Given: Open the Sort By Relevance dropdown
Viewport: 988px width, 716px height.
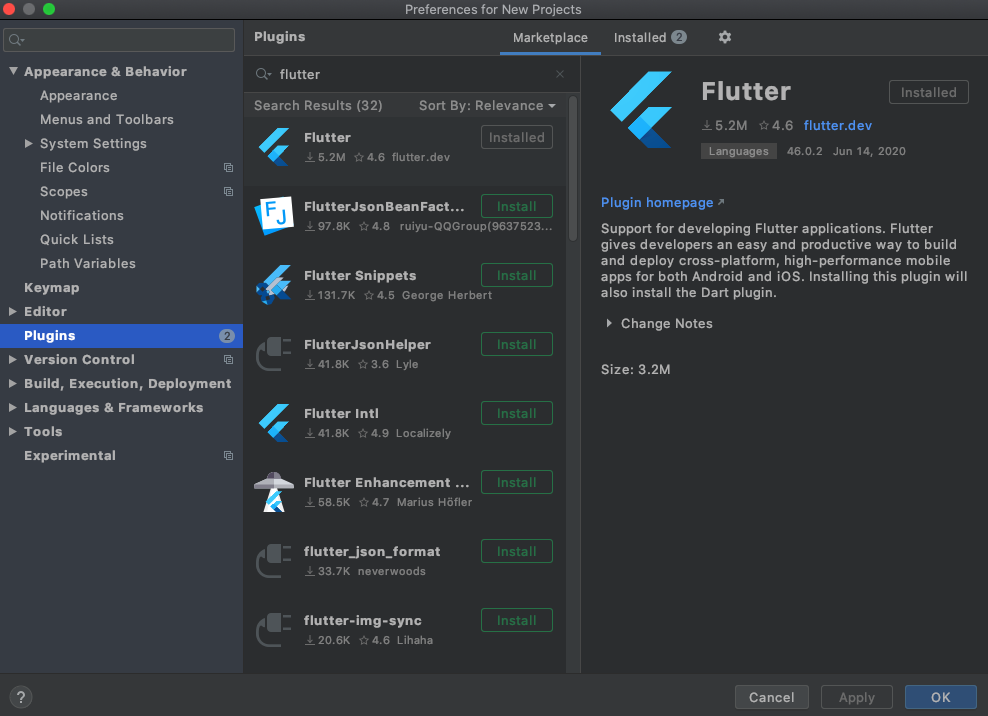Looking at the screenshot, I should (487, 106).
